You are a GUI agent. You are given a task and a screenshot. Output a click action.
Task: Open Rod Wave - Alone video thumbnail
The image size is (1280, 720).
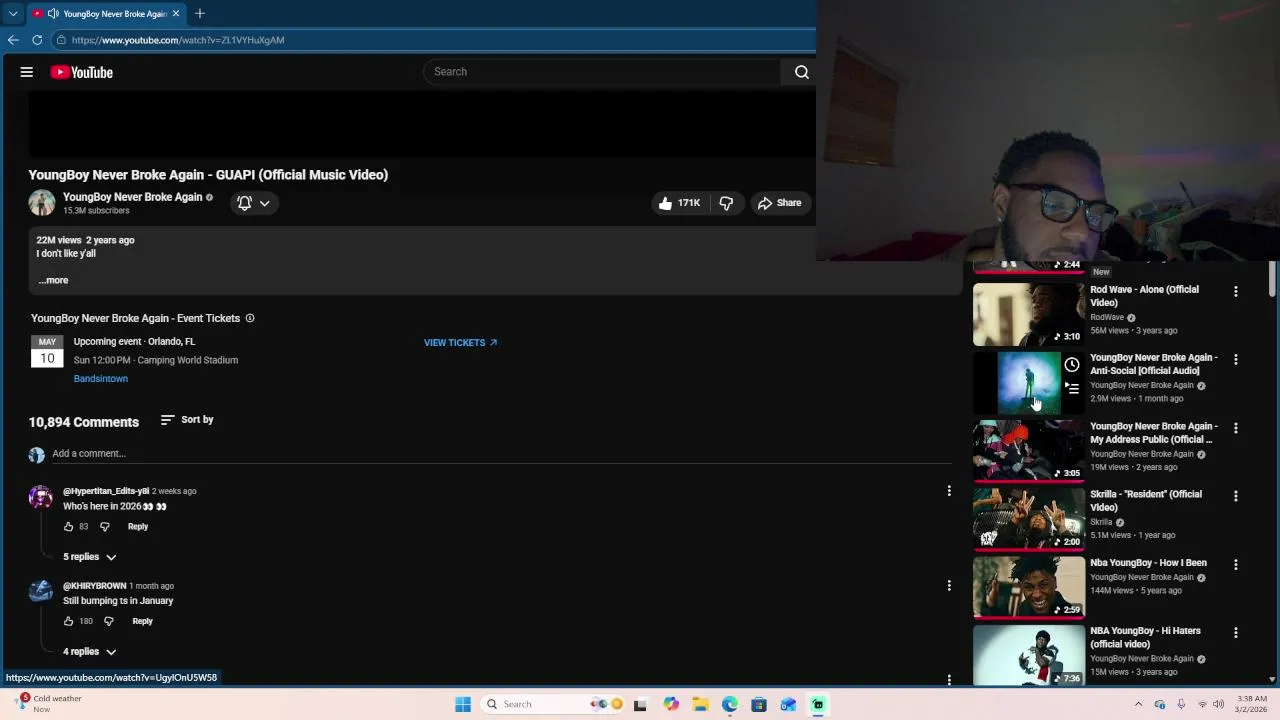click(x=1029, y=314)
